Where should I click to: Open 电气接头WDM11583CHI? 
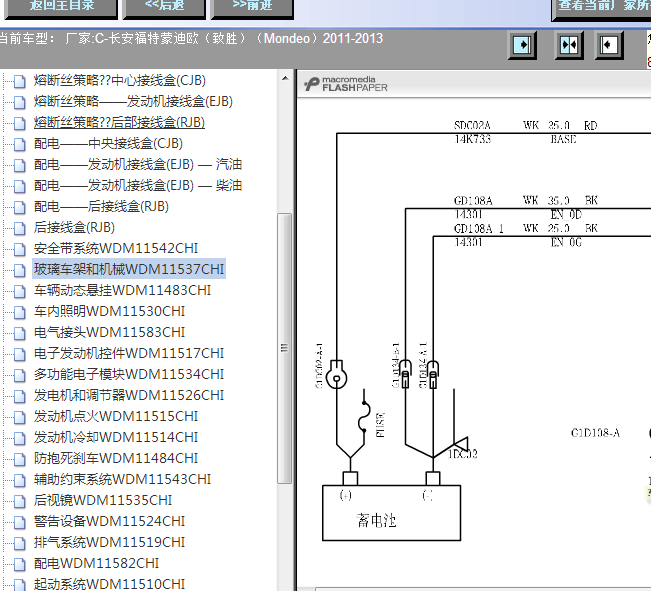110,332
